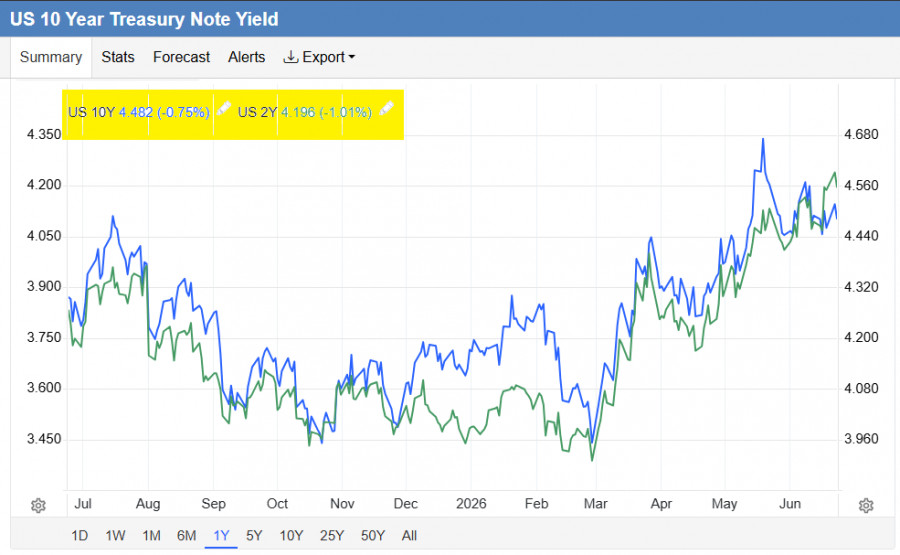Viewport: 900px width, 555px height.
Task: Open the left chart settings gear
Action: click(38, 506)
